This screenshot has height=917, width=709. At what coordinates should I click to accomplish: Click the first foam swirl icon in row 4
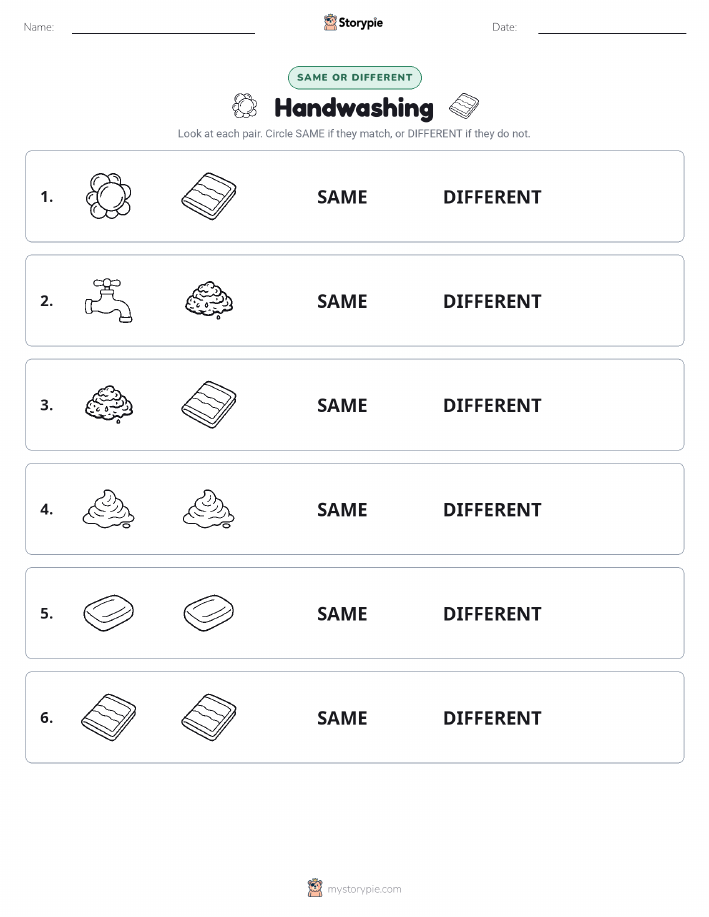tap(109, 509)
